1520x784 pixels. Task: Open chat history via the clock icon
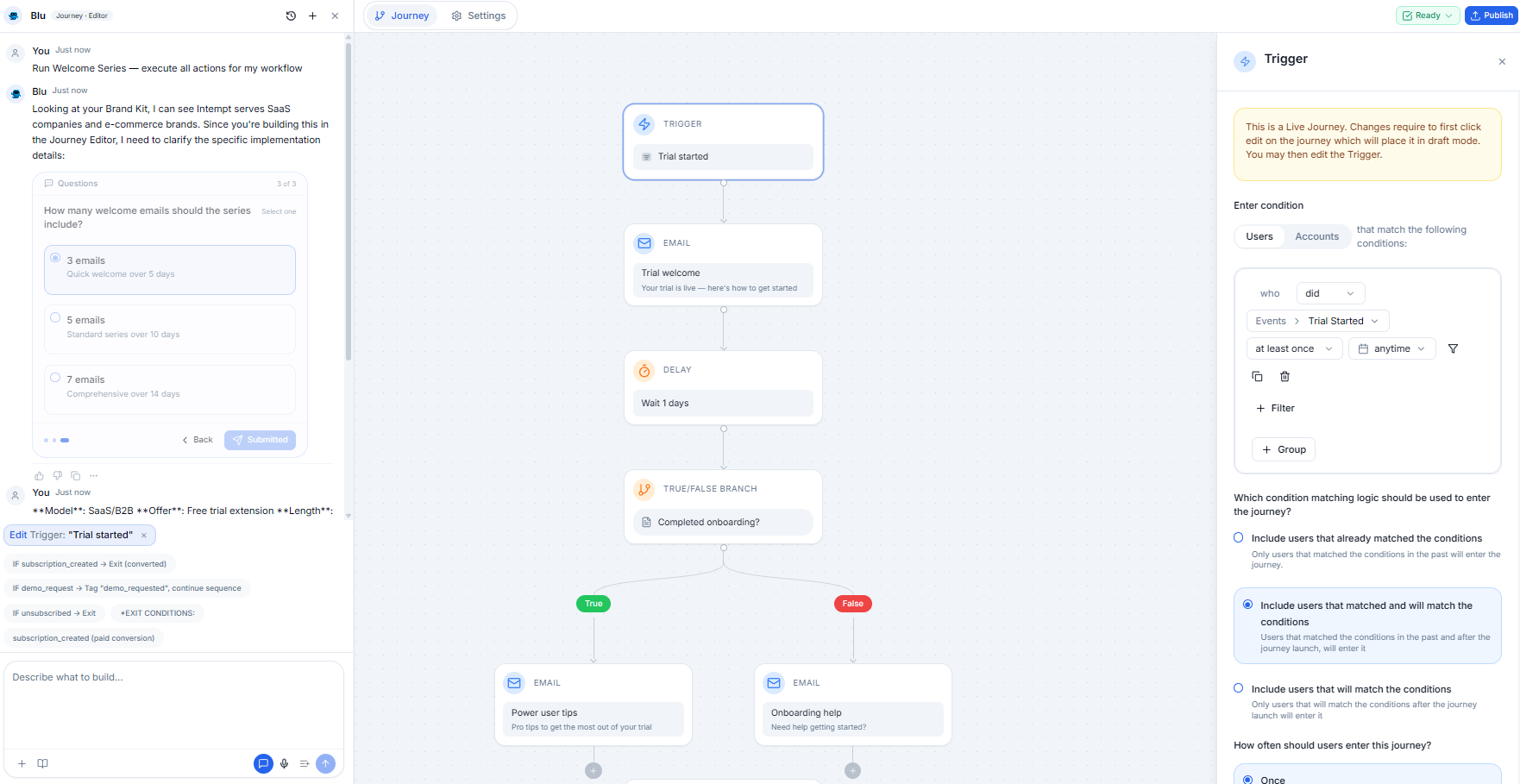[x=291, y=16]
